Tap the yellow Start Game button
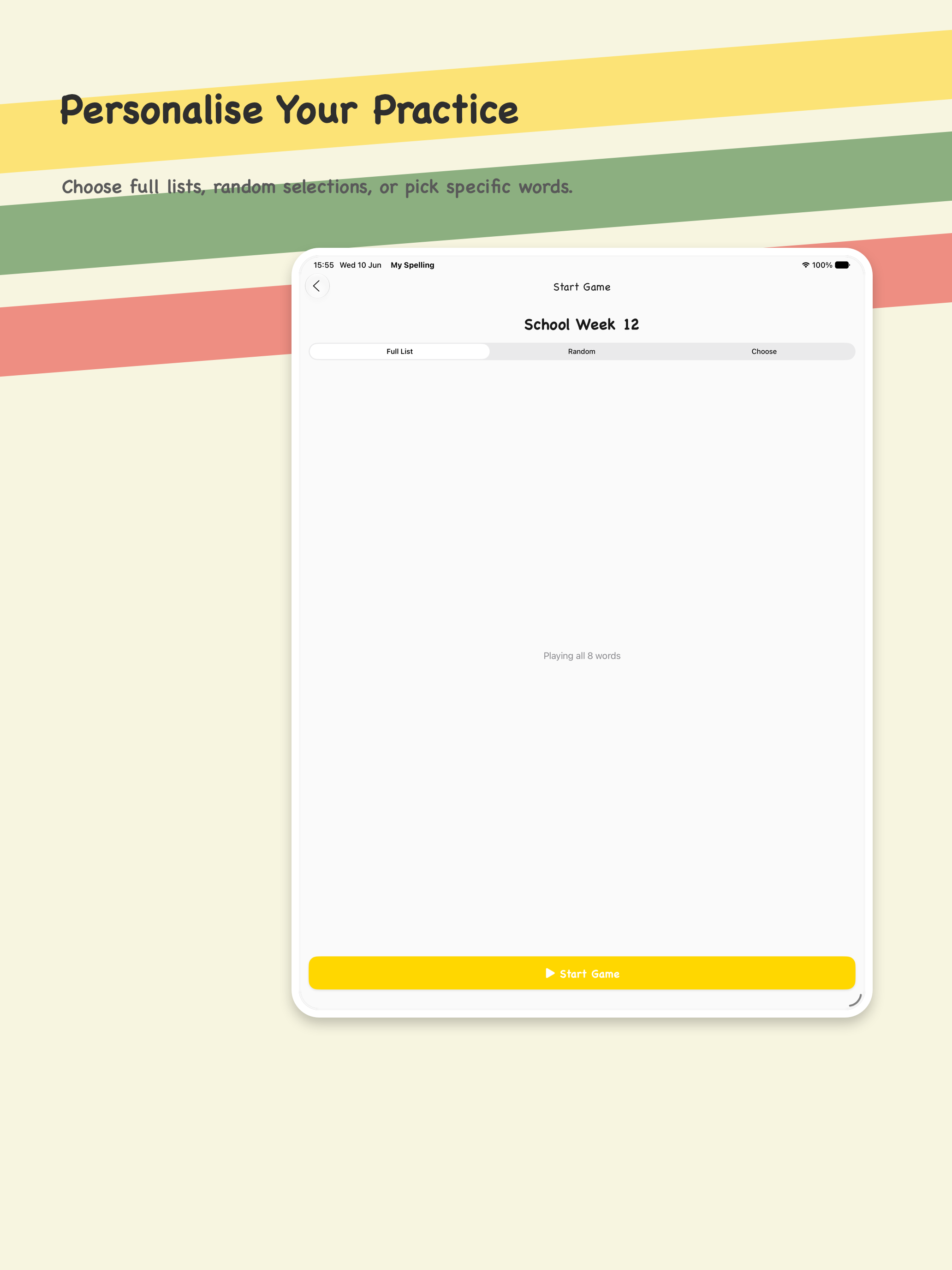The image size is (952, 1270). pyautogui.click(x=581, y=973)
